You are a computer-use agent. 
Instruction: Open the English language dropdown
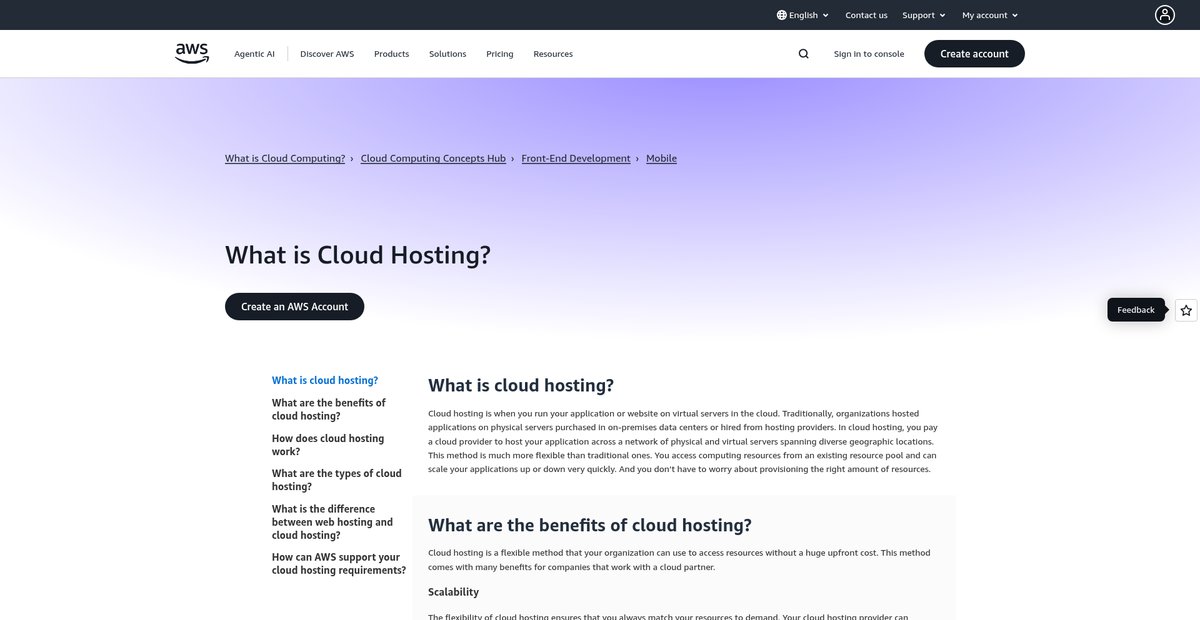pos(803,15)
